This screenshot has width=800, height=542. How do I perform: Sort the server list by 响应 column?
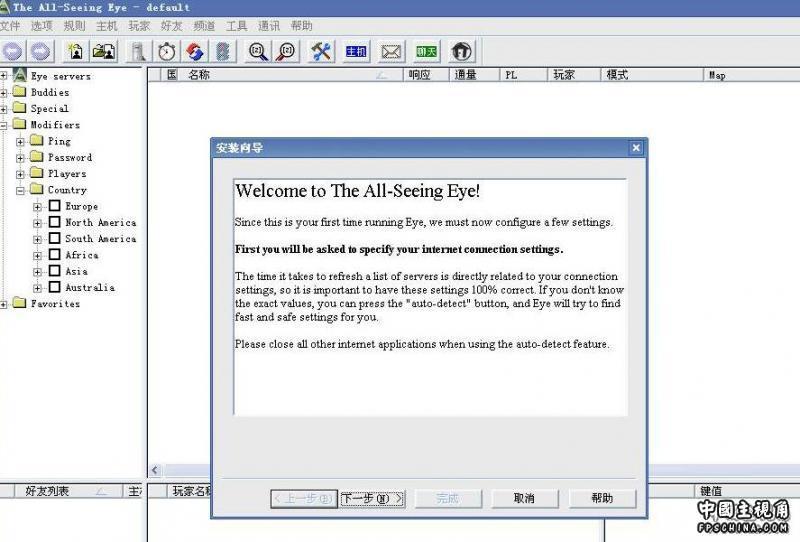point(426,75)
